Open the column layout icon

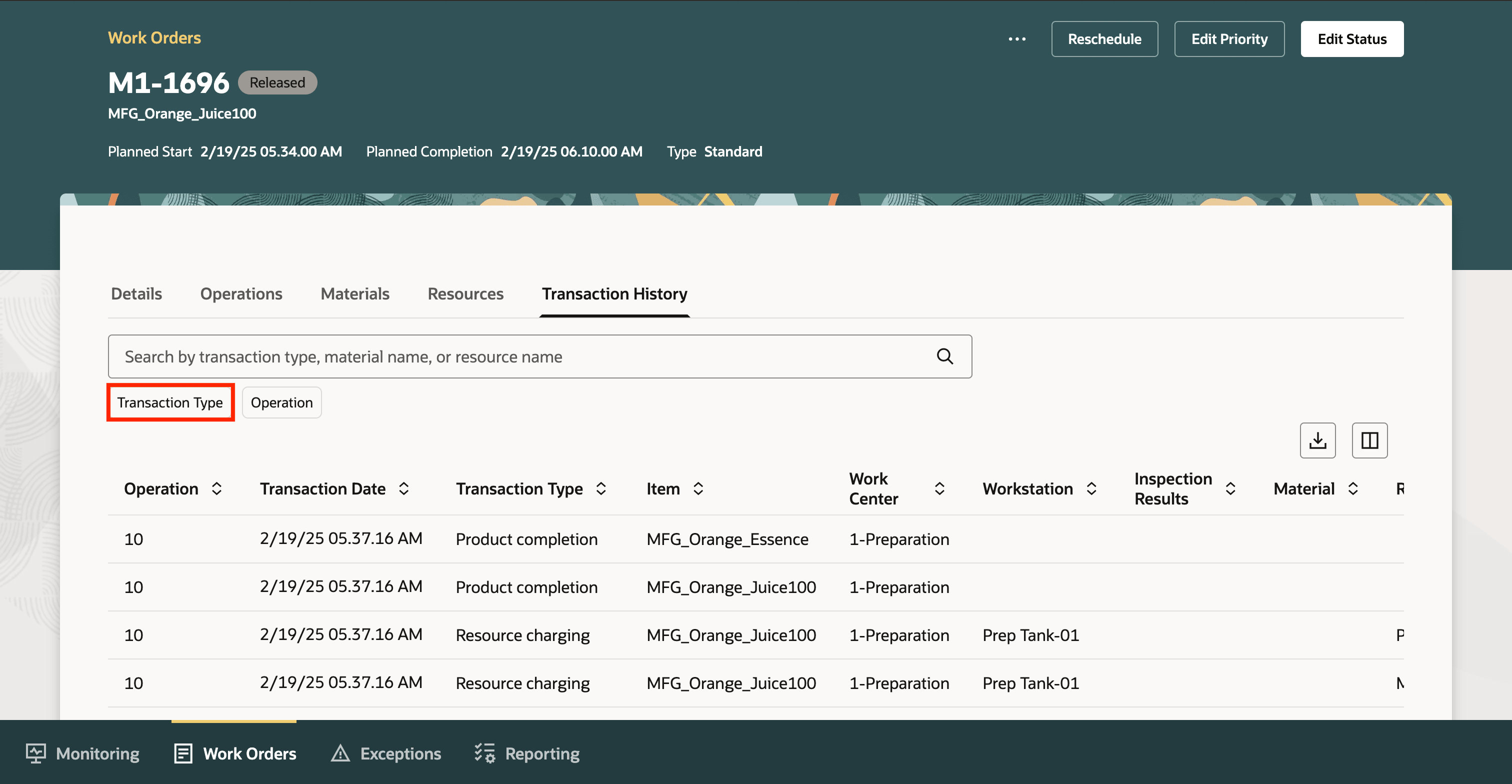click(x=1369, y=440)
